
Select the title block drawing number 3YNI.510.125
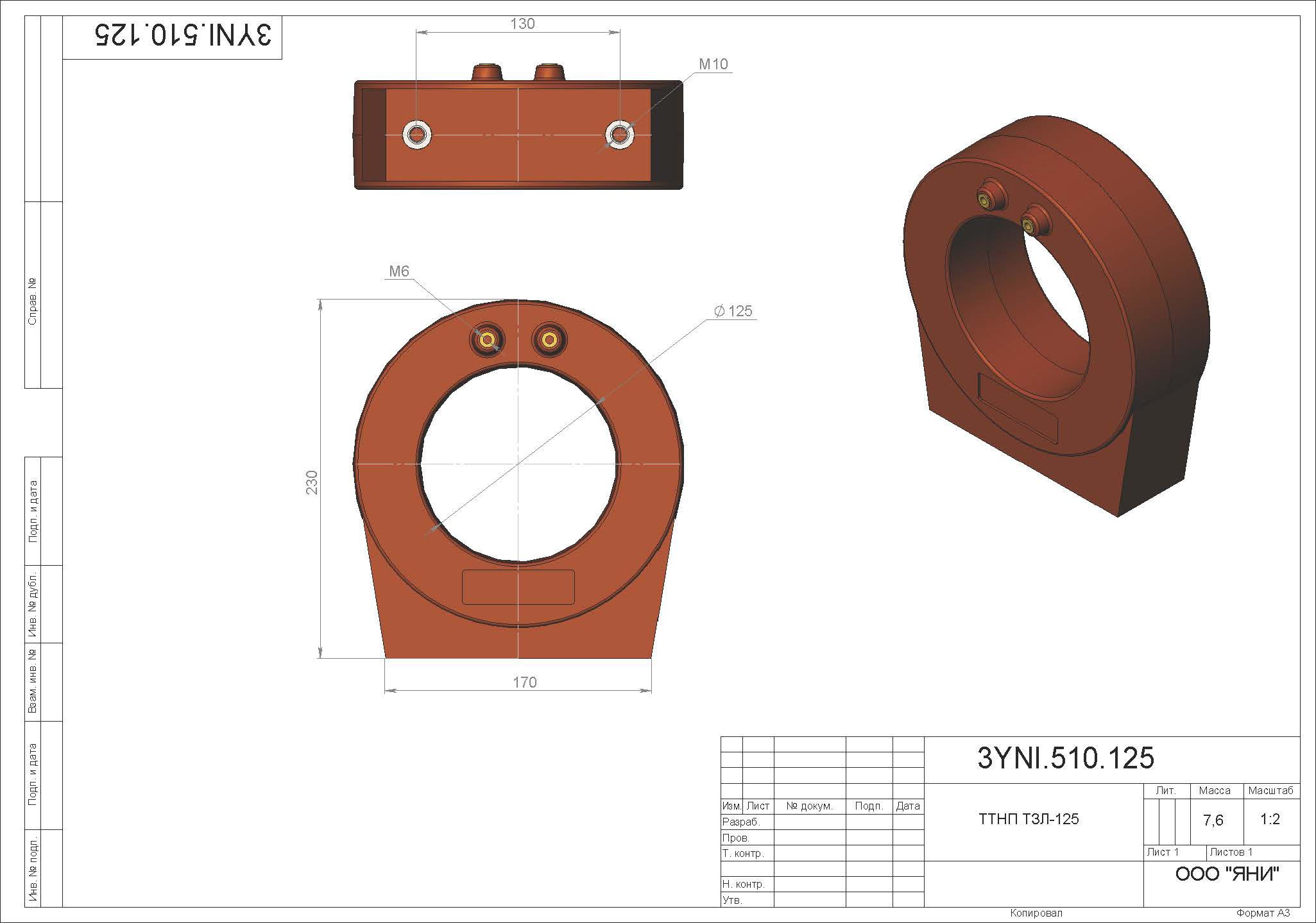point(1065,758)
